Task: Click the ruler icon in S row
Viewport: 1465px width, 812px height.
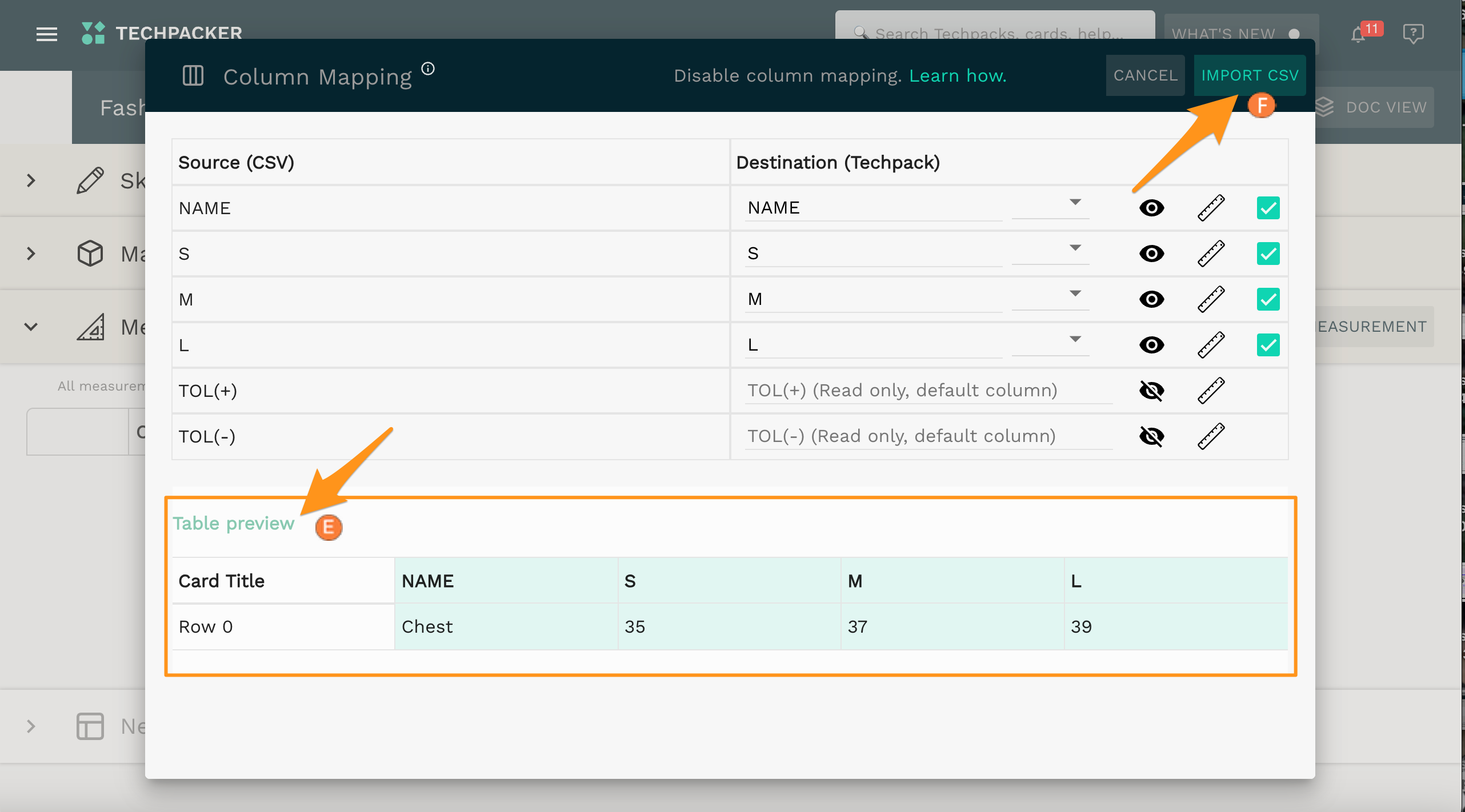Action: tap(1211, 254)
